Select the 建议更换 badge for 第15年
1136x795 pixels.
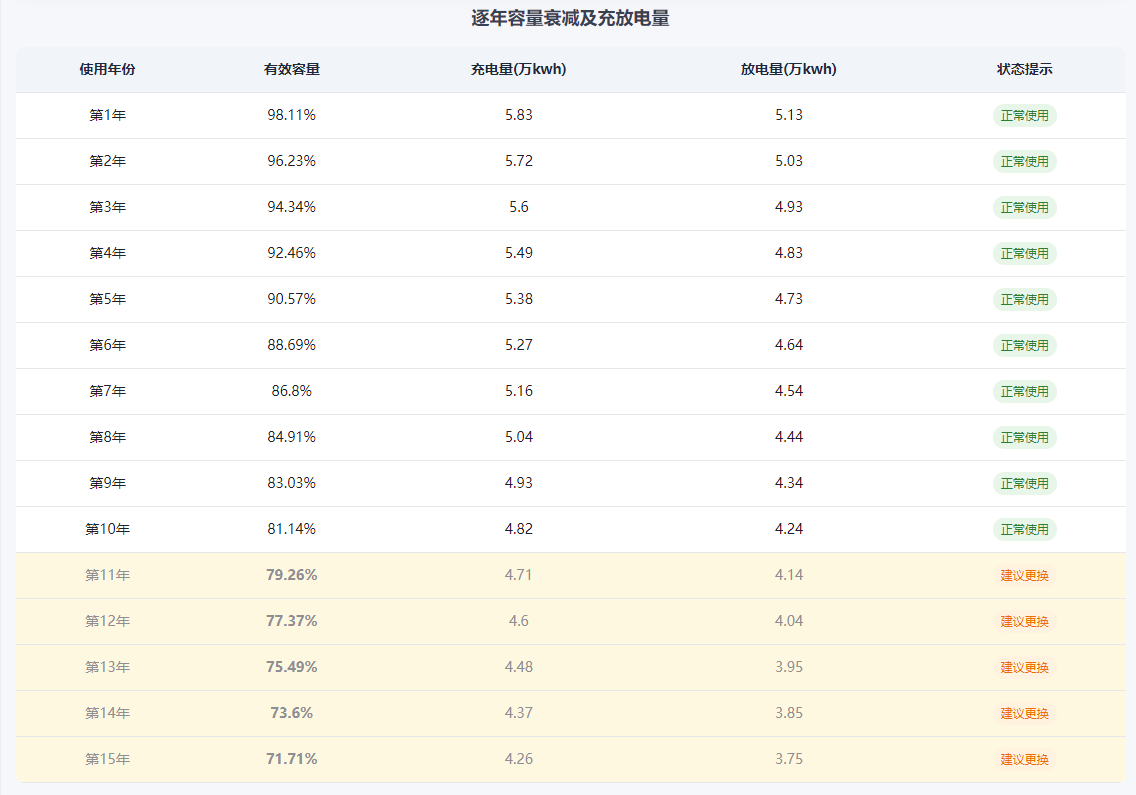tap(1024, 760)
